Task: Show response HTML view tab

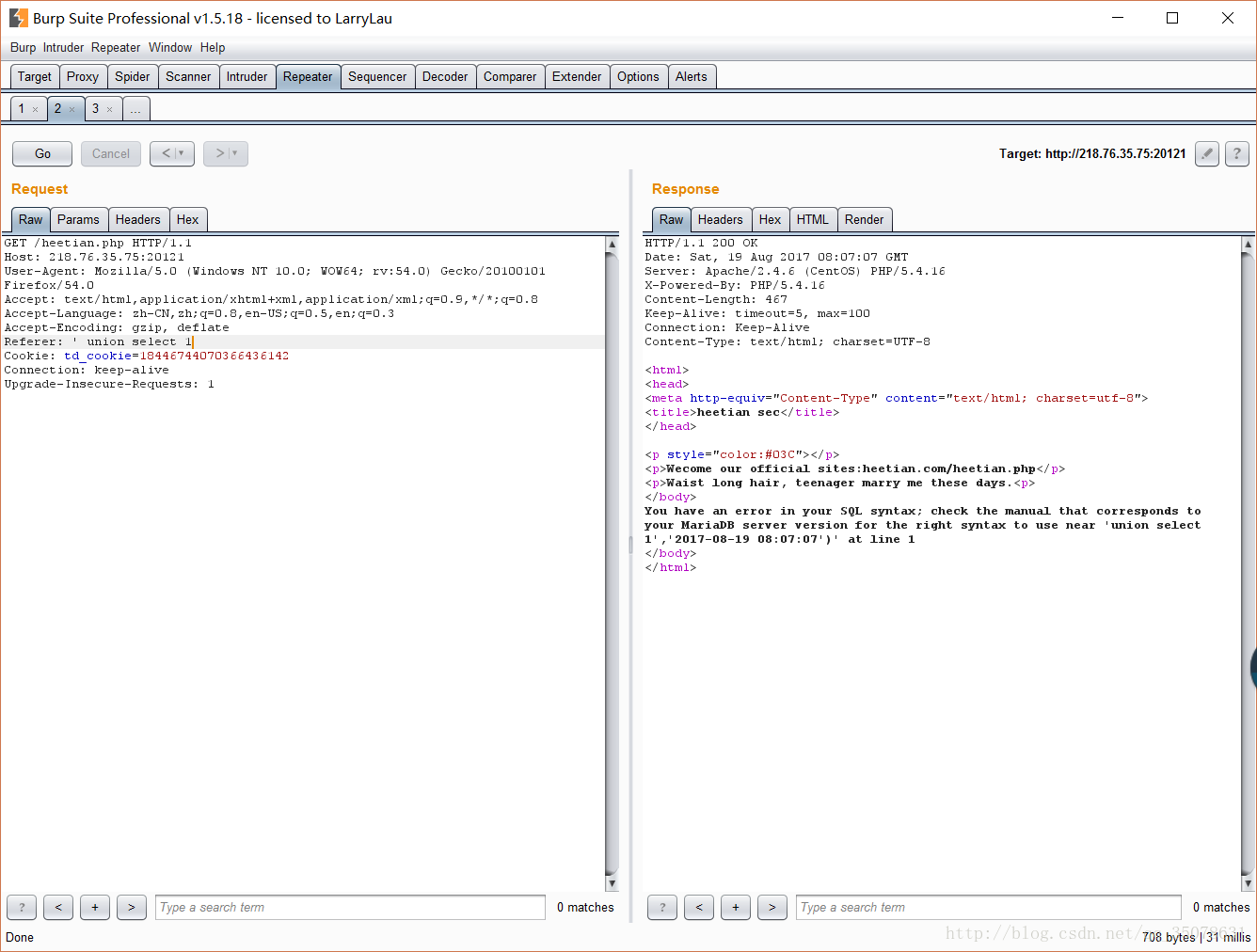Action: tap(813, 219)
